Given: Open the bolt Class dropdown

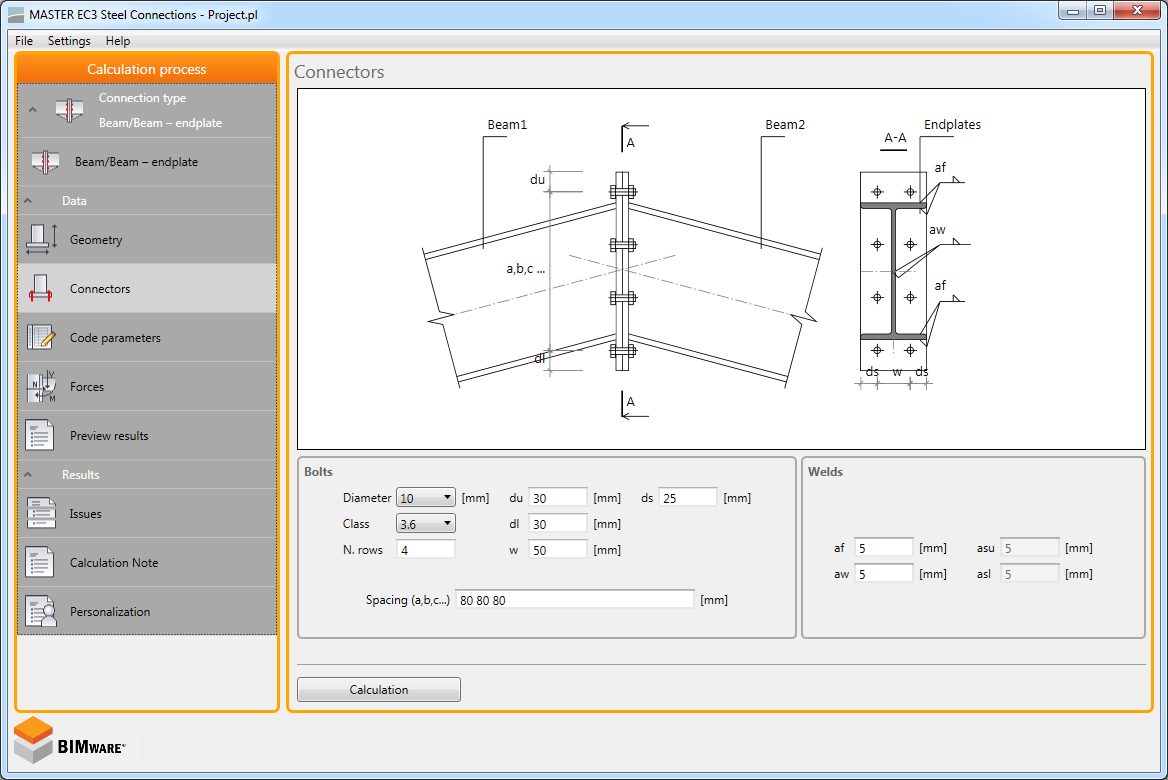Looking at the screenshot, I should (x=426, y=524).
